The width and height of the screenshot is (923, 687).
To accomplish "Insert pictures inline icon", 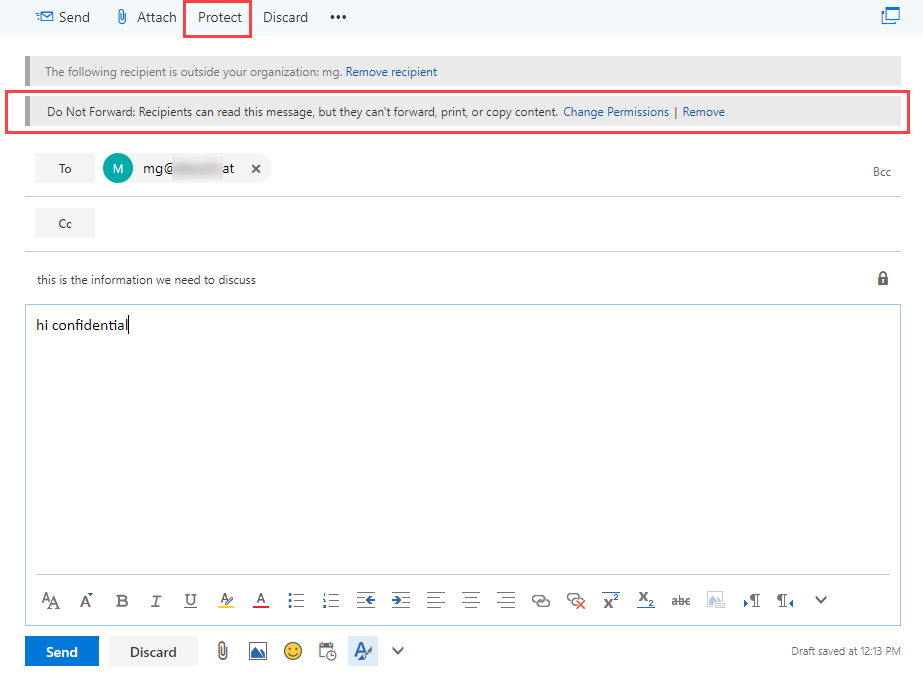I will 258,651.
